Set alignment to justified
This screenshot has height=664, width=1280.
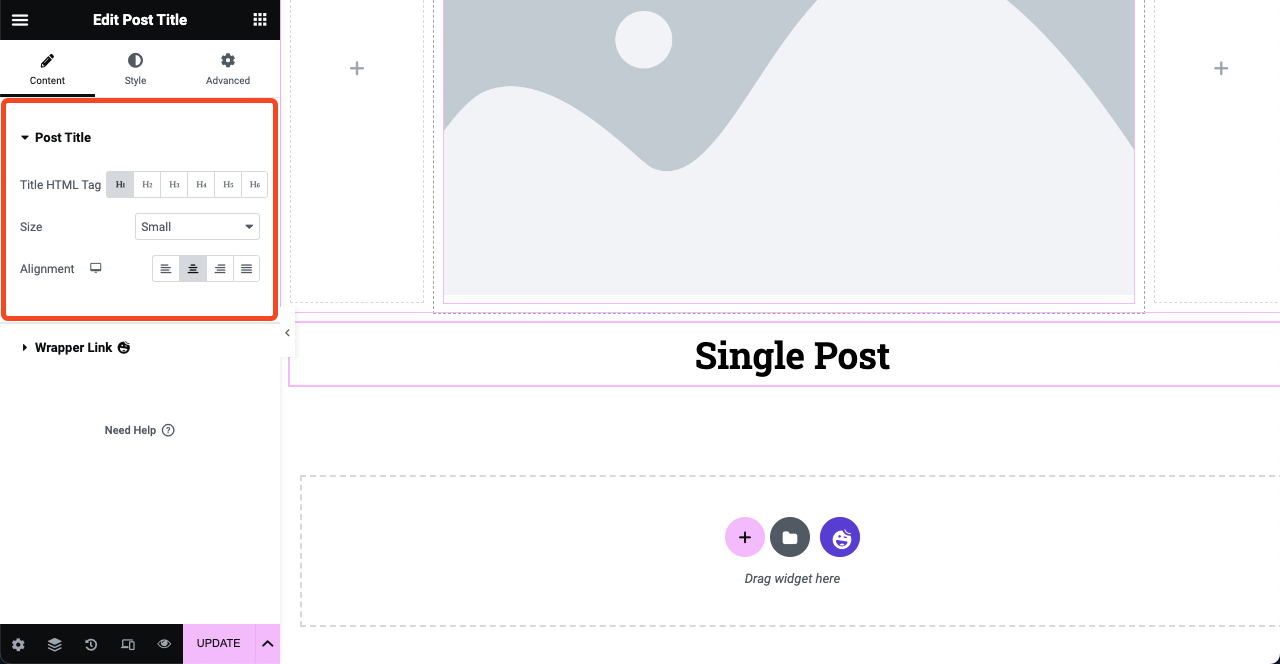(x=246, y=269)
